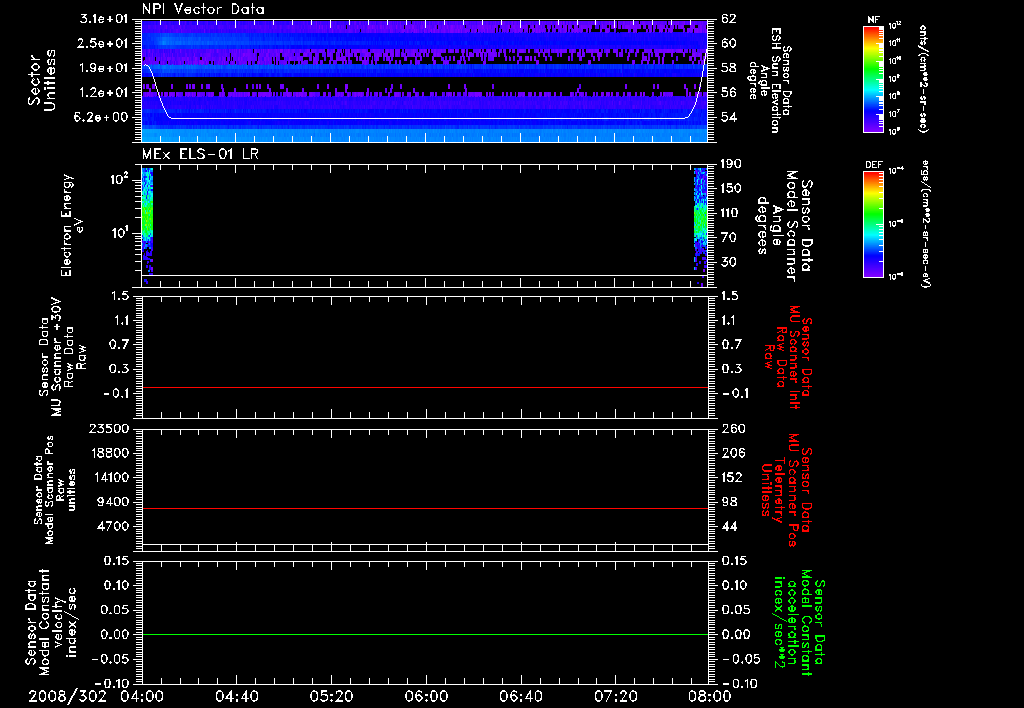Viewport: 1024px width, 708px height.
Task: Click the 06:40 time axis label
Action: click(x=521, y=696)
